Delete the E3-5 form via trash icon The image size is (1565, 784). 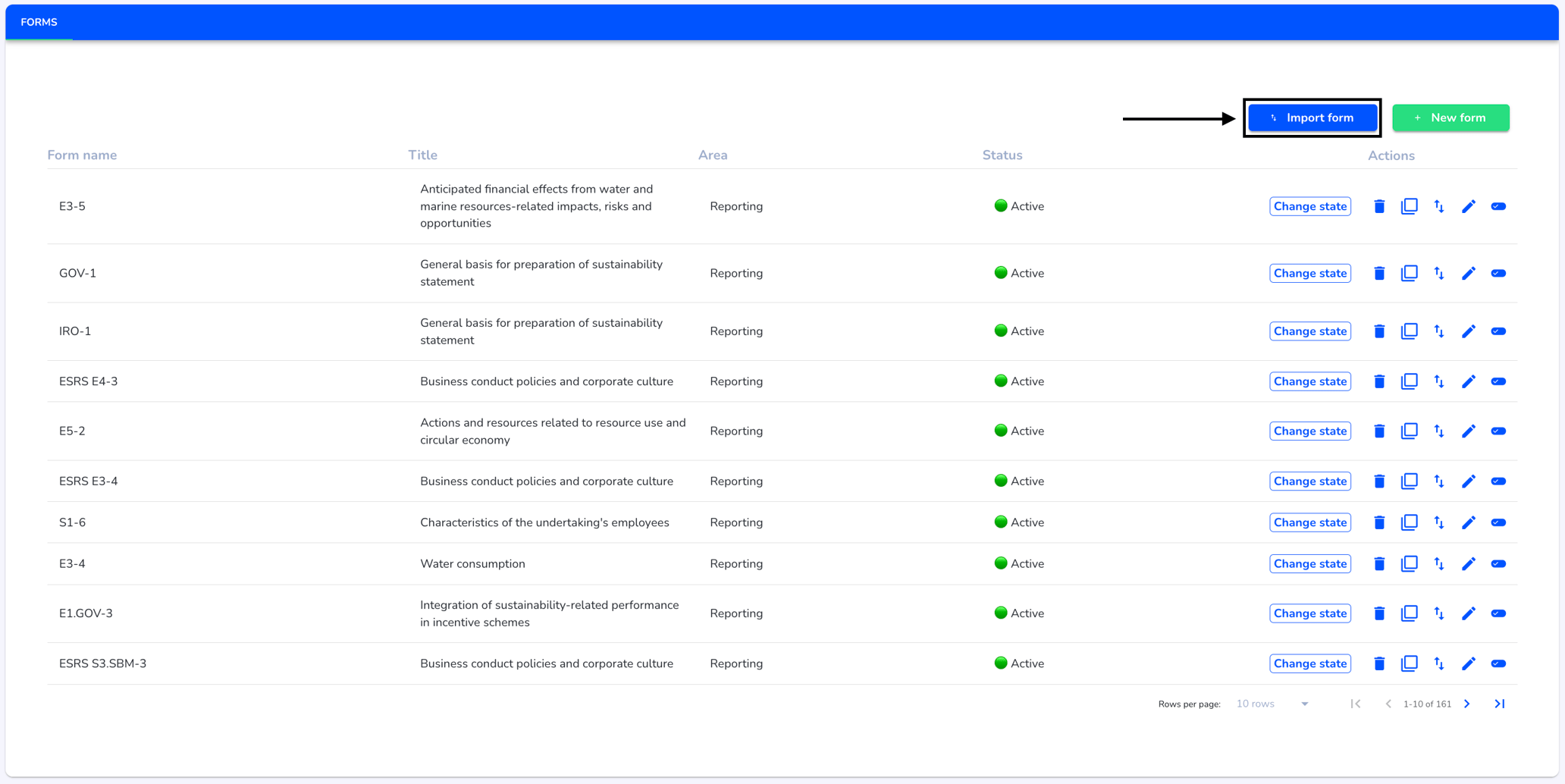click(1379, 206)
